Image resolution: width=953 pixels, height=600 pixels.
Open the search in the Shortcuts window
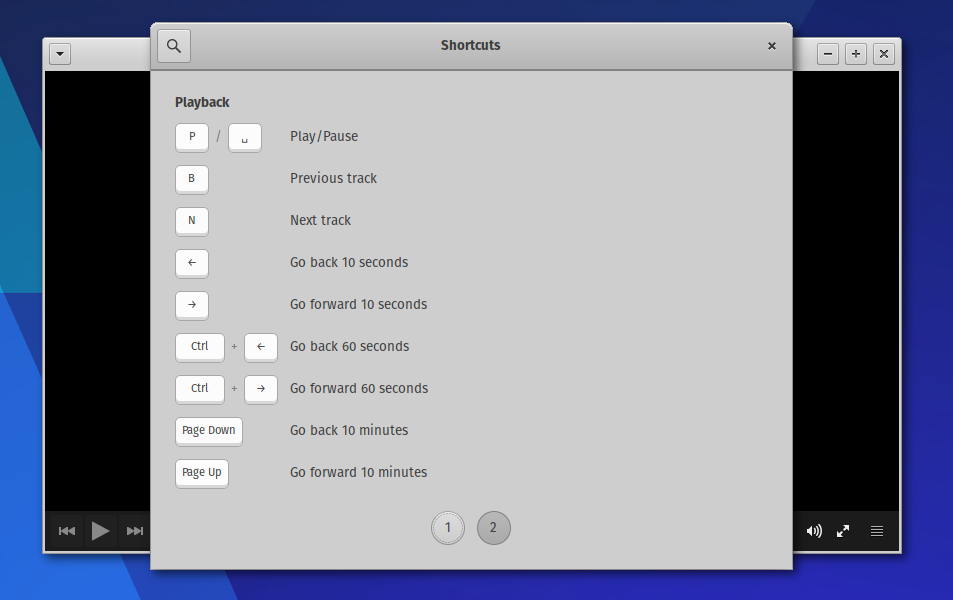pos(173,45)
